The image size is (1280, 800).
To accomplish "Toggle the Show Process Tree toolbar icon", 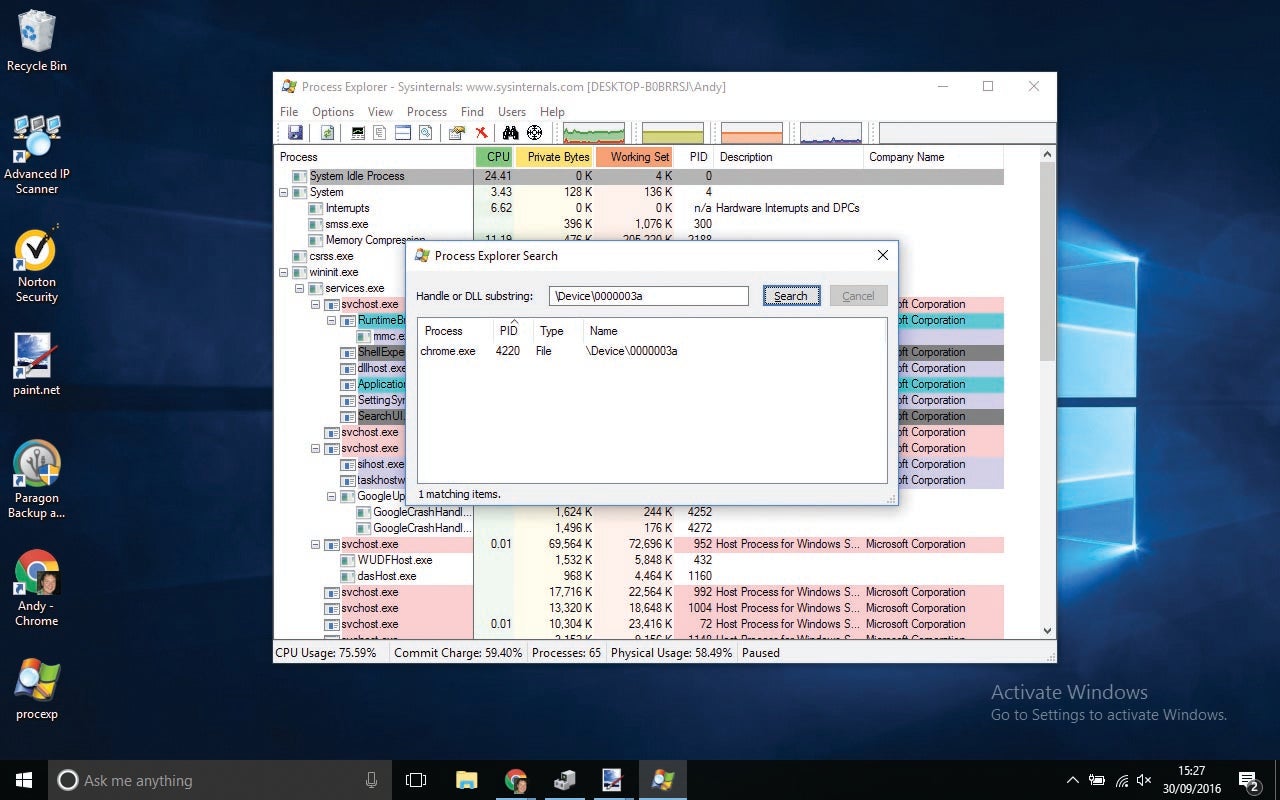I will pyautogui.click(x=380, y=133).
